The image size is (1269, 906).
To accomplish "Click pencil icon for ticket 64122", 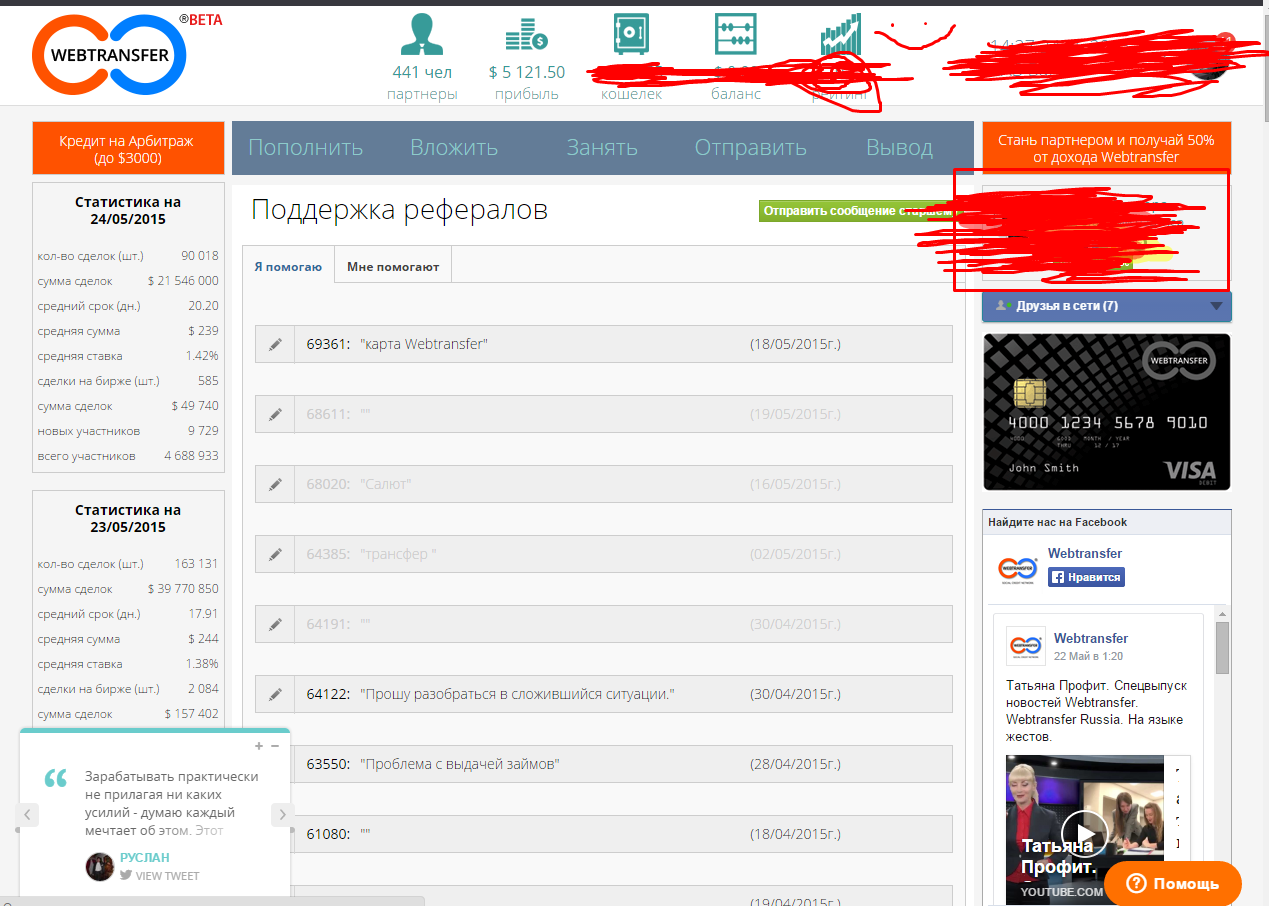I will pos(275,694).
